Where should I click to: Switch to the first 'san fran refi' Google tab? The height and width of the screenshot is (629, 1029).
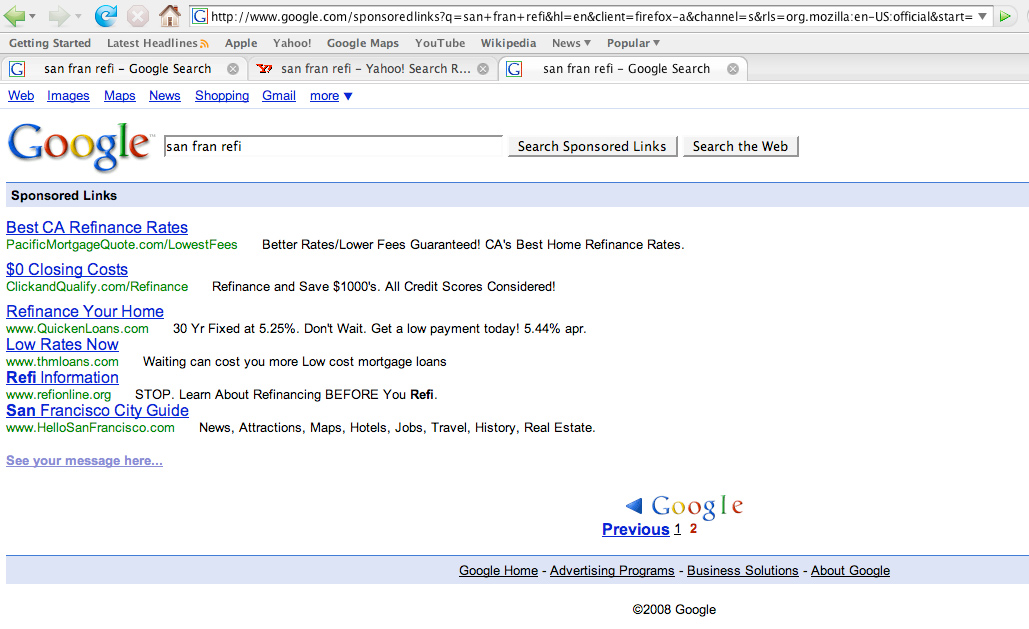pos(124,69)
